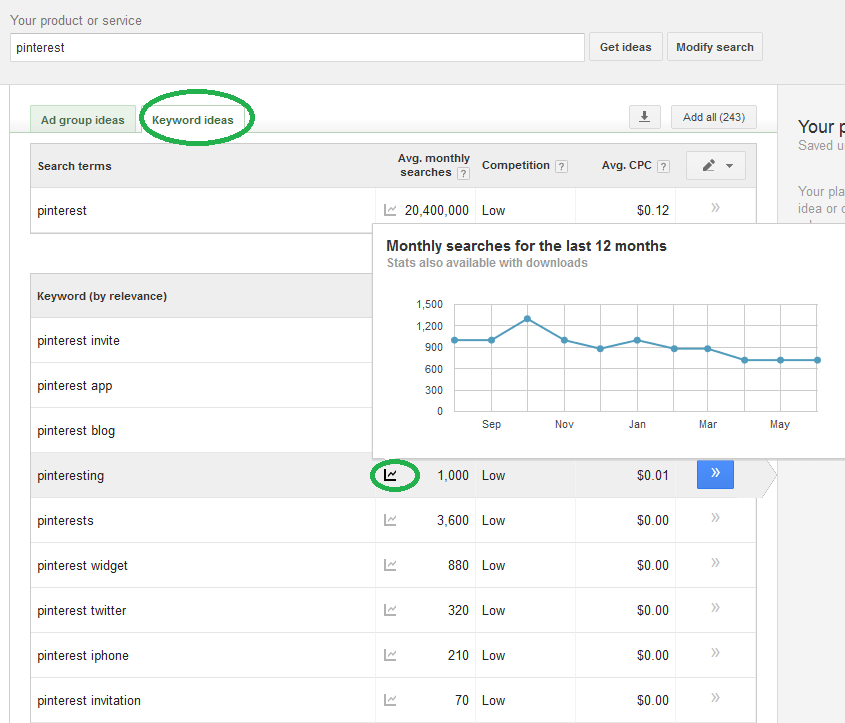Click the $0.12 Avg. CPC value

pos(653,210)
